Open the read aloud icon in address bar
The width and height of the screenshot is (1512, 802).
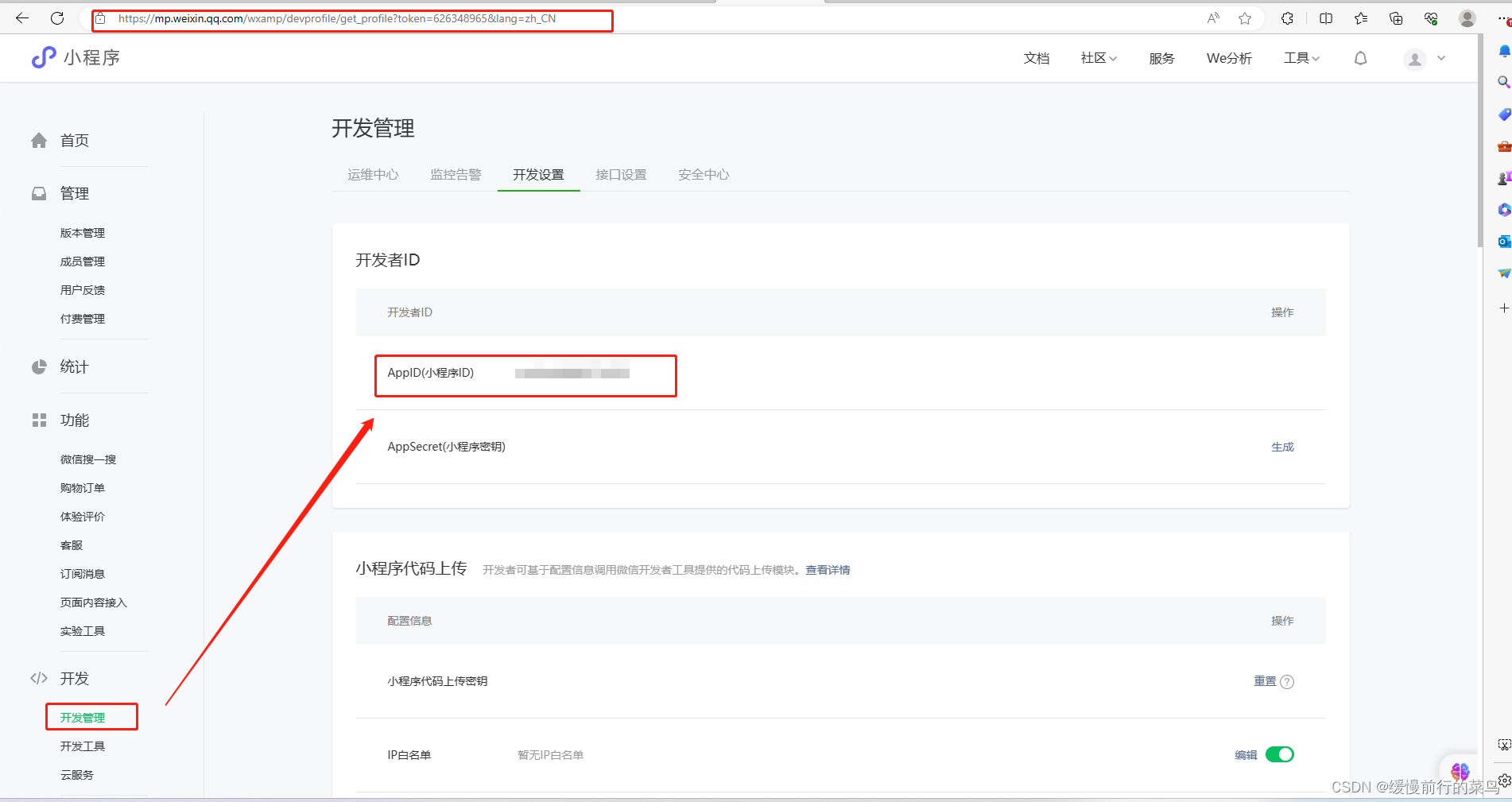pos(1213,18)
